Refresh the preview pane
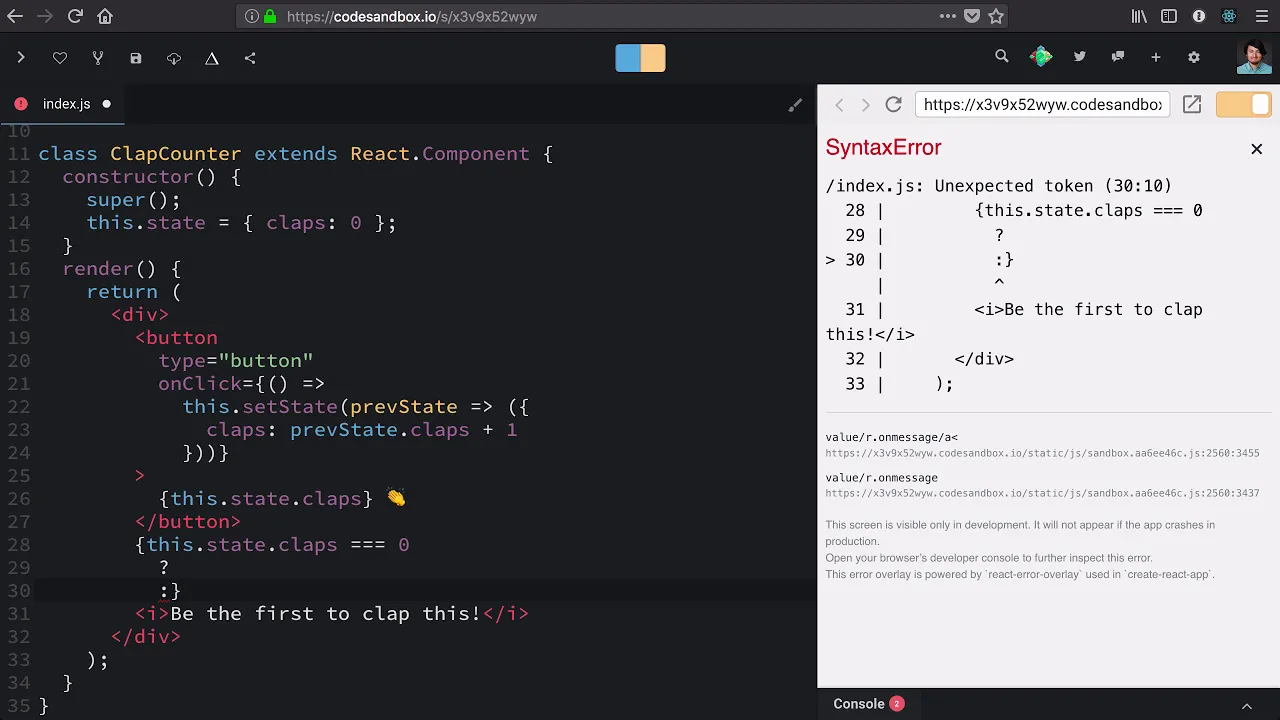The height and width of the screenshot is (720, 1280). [894, 105]
